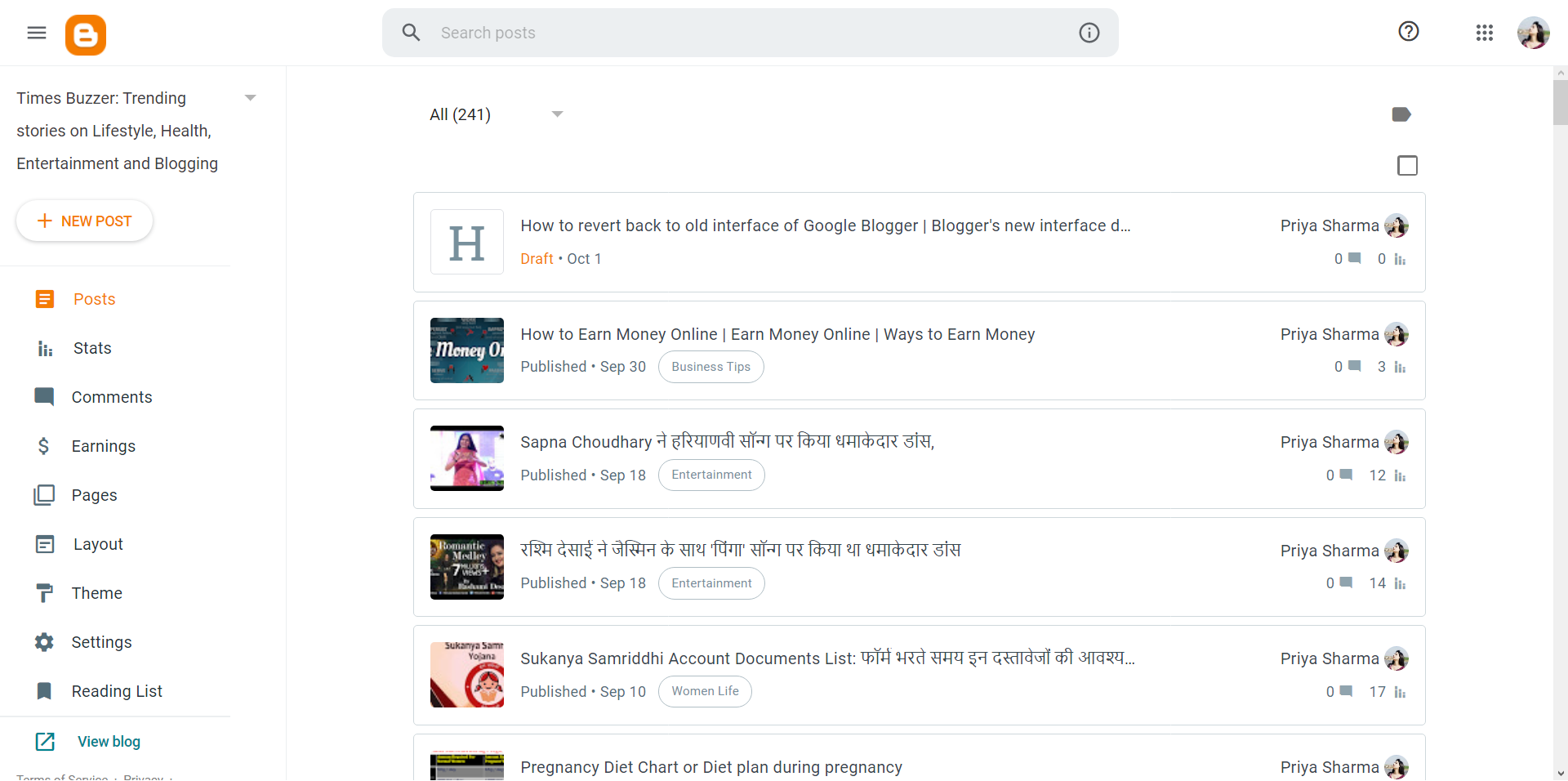Open the Google apps grid
The width and height of the screenshot is (1568, 781).
pos(1484,33)
